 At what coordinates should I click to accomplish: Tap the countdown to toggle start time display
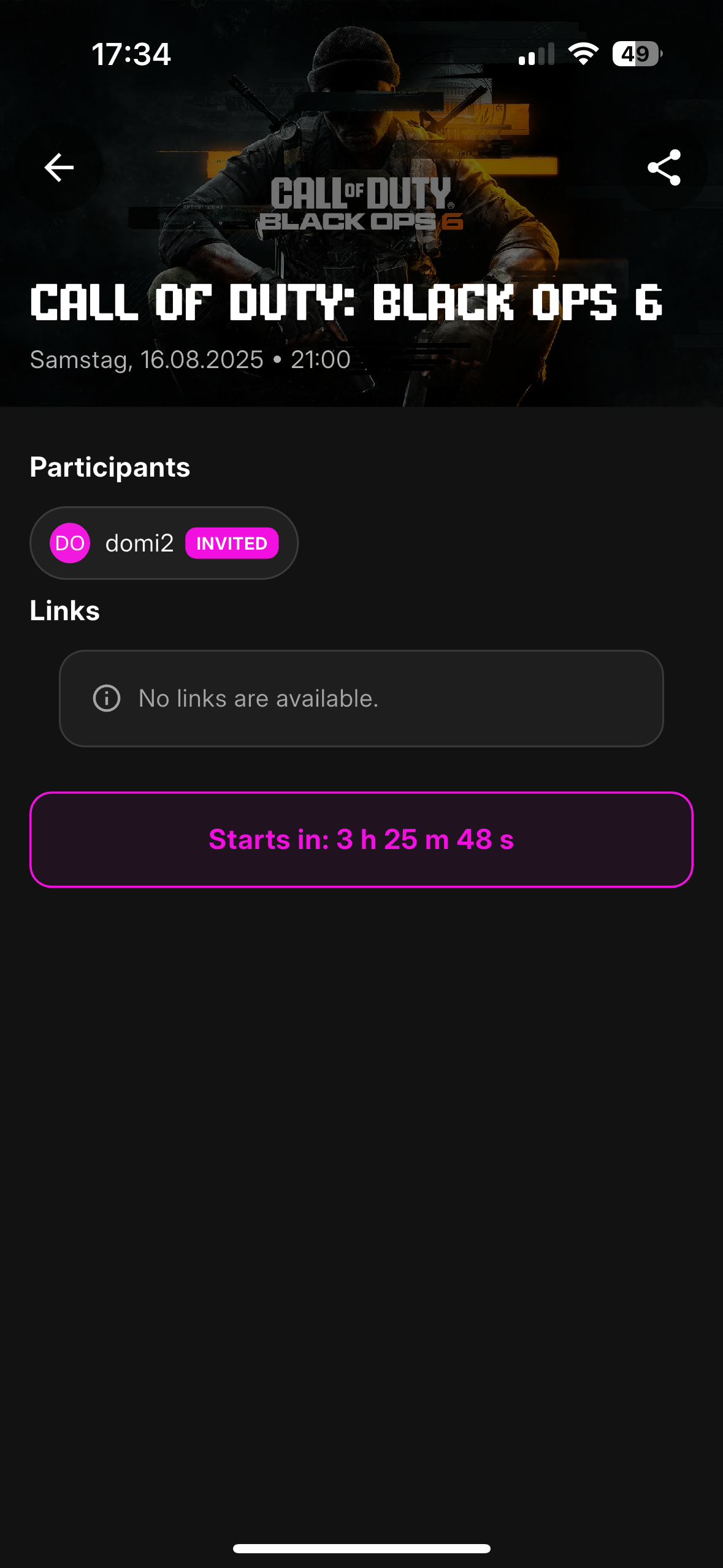[x=361, y=840]
